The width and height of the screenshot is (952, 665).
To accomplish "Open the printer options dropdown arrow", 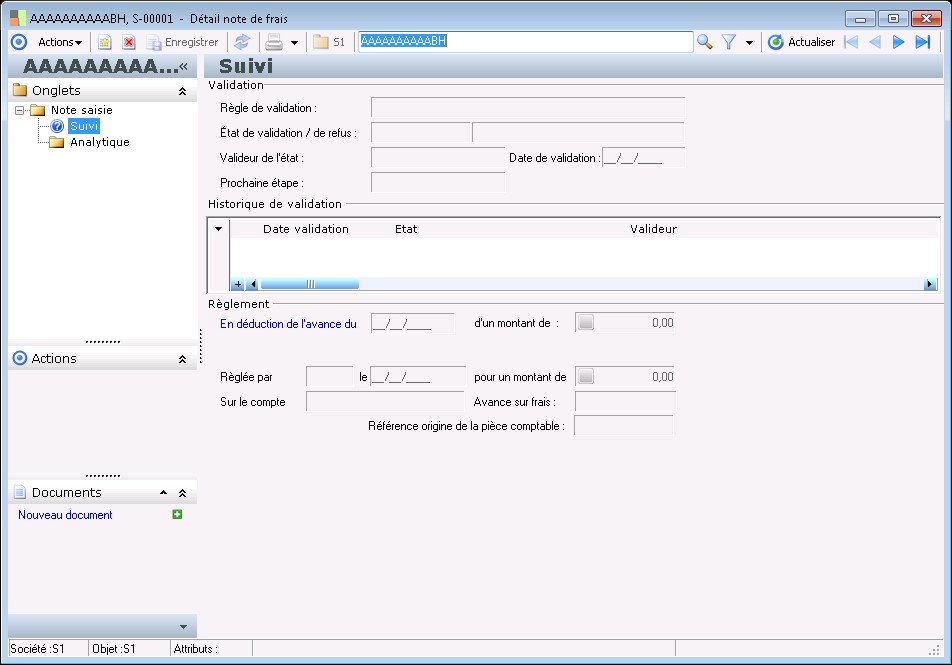I will tap(294, 43).
